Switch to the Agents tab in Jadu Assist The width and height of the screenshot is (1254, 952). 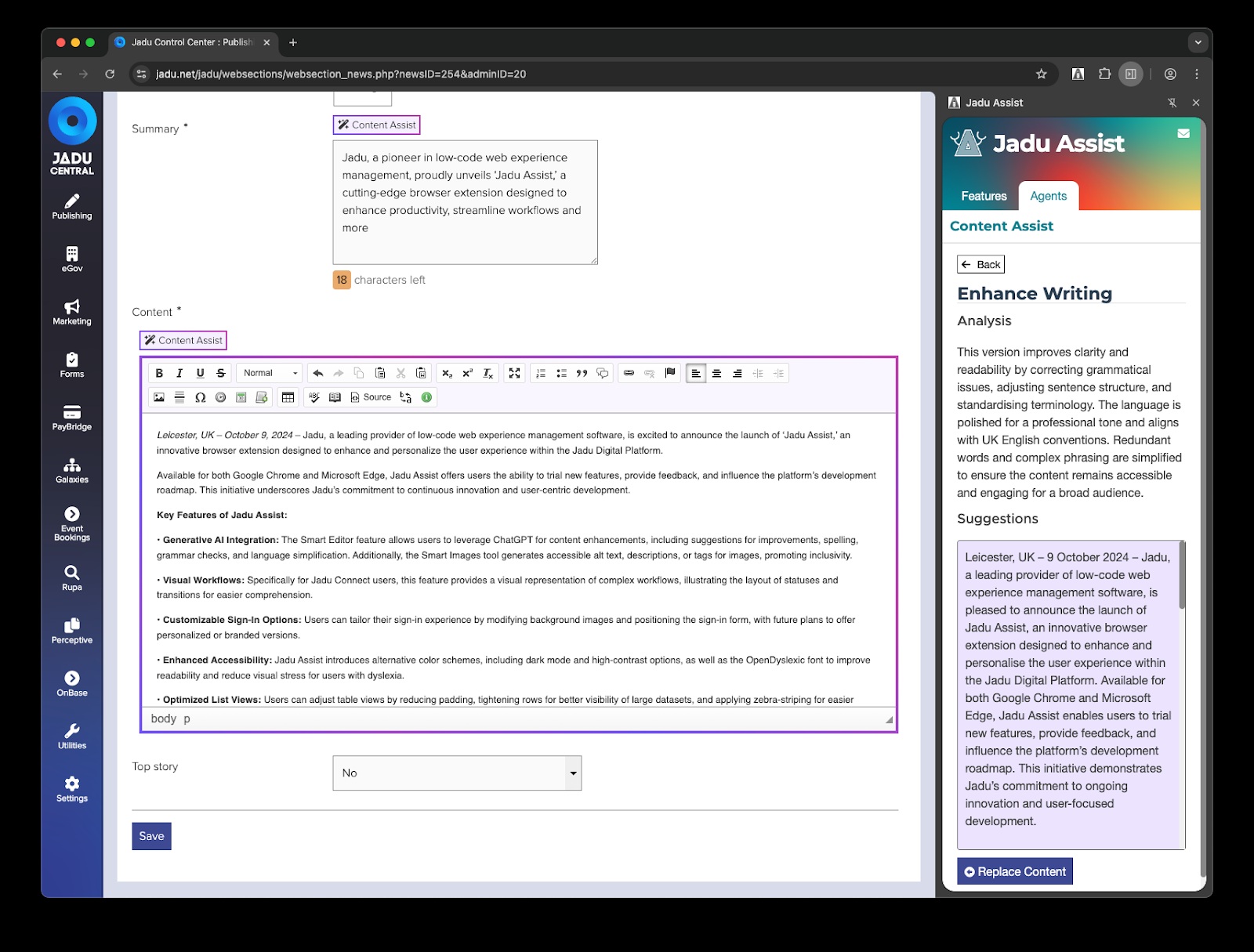(x=1049, y=196)
